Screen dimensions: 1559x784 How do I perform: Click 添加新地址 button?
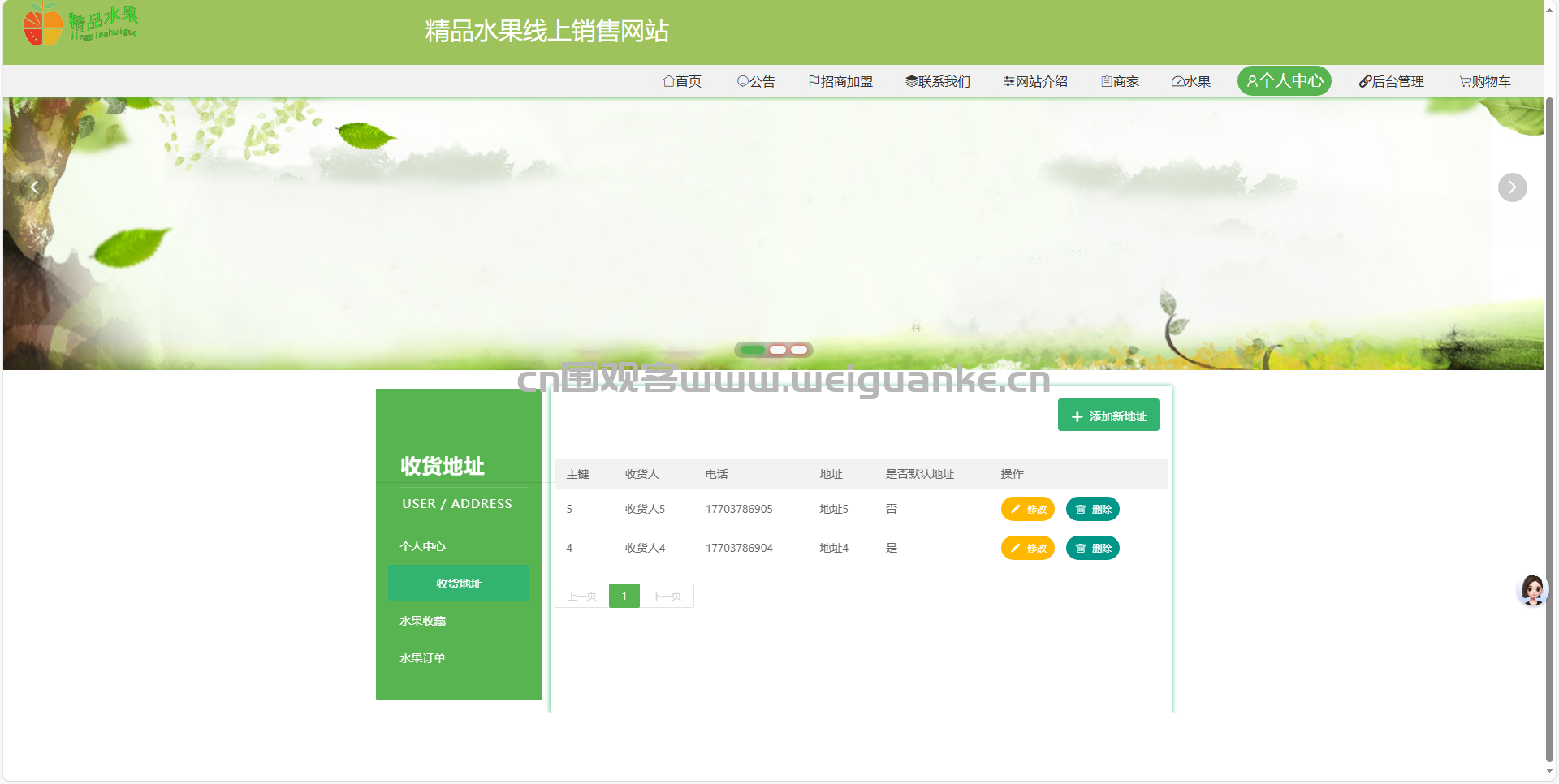pyautogui.click(x=1108, y=416)
